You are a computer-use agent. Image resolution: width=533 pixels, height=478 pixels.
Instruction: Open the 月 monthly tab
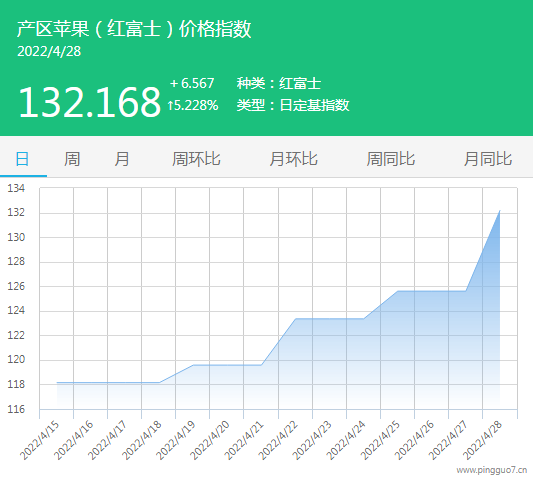(x=122, y=159)
